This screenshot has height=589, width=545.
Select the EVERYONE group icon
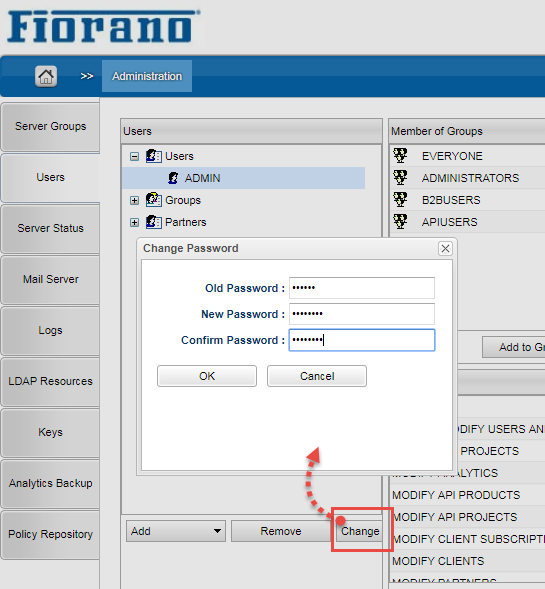click(x=400, y=156)
